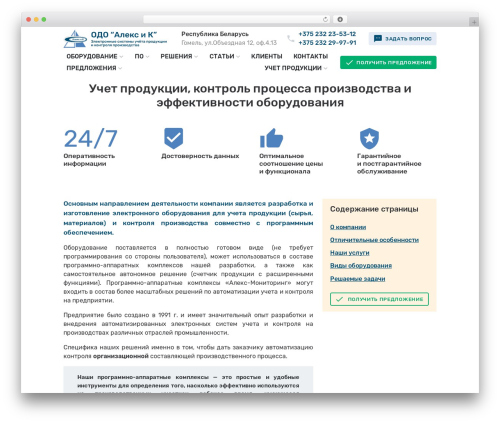The width and height of the screenshot is (500, 423).
Task: Open the Предложения menu item
Action: tap(91, 68)
